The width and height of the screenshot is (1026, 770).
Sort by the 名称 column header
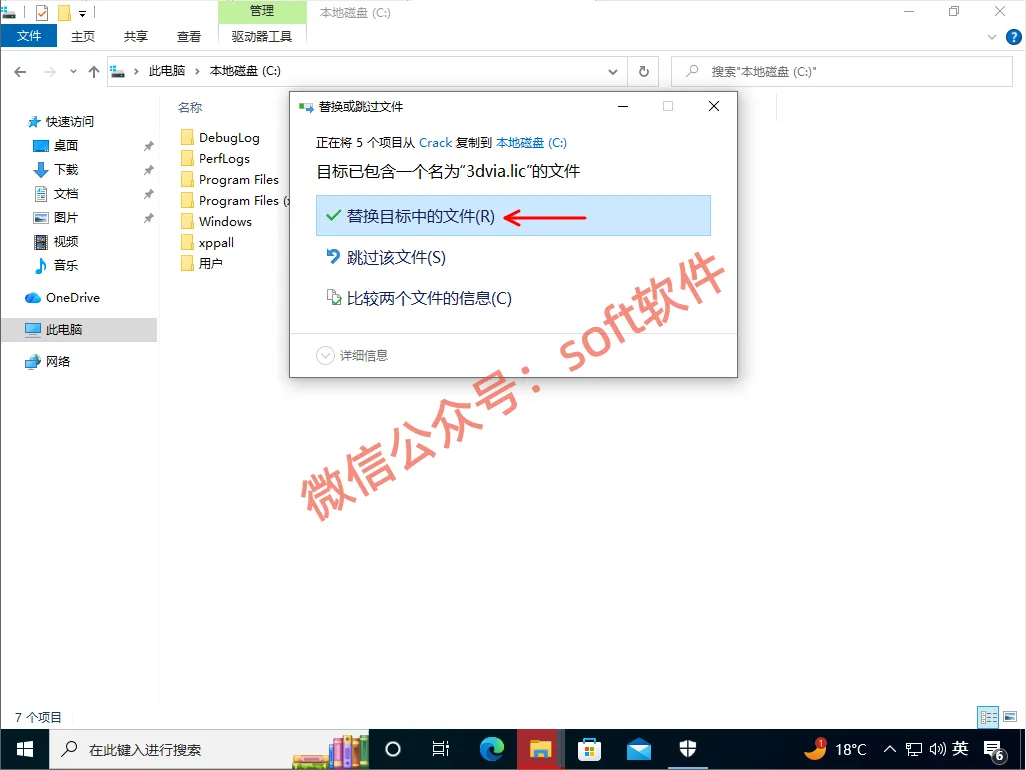(x=190, y=107)
